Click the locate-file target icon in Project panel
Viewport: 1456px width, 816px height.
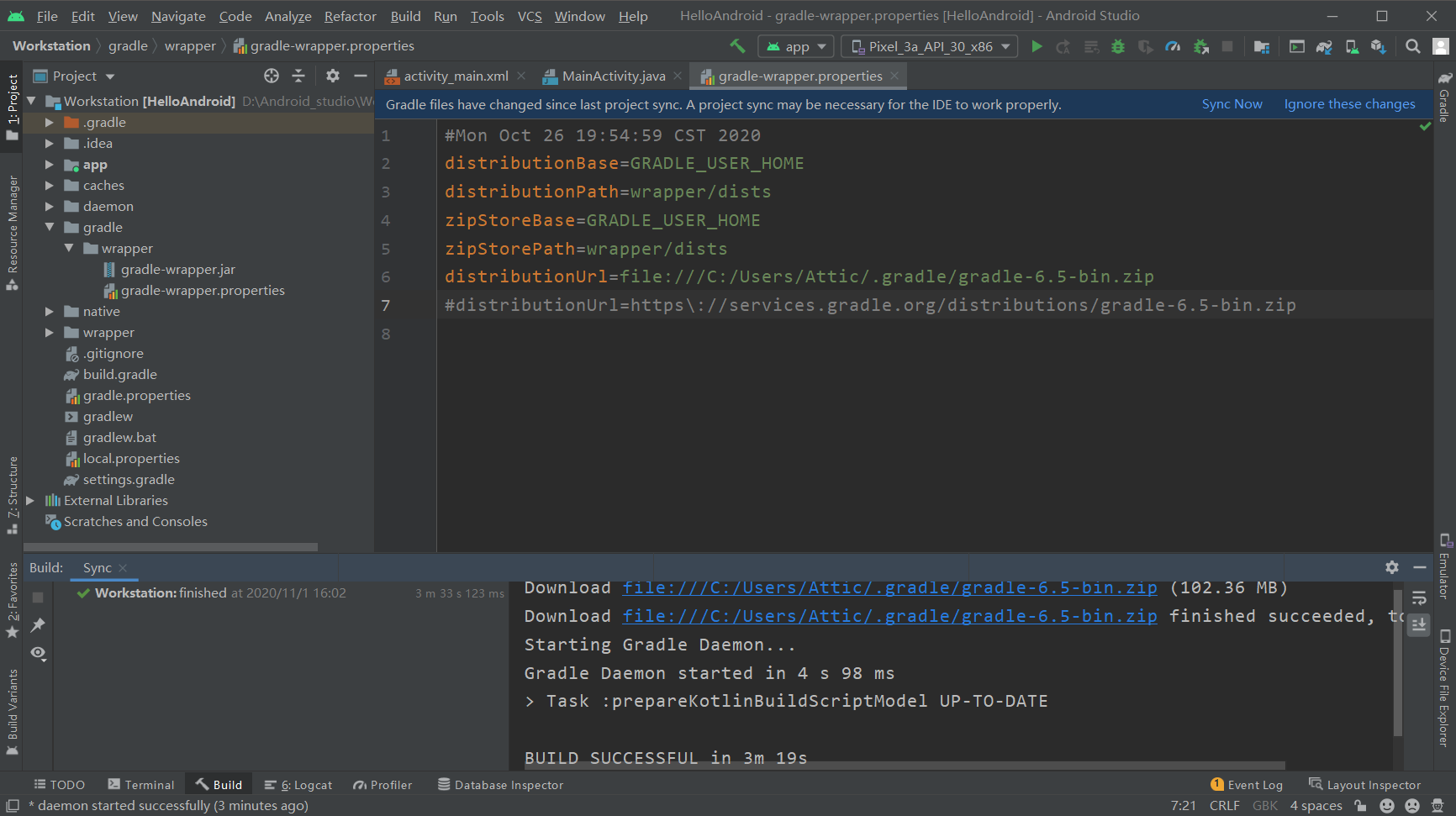coord(272,76)
